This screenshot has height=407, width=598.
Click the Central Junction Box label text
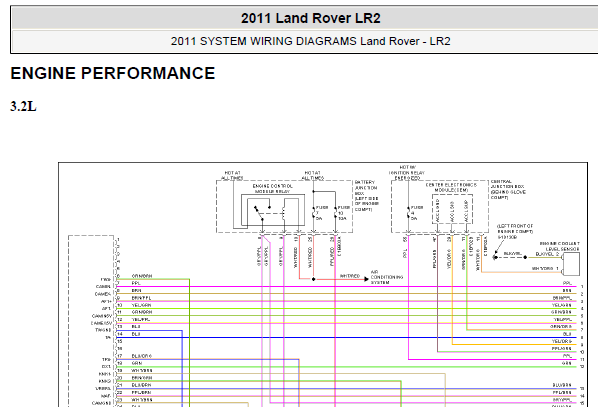pyautogui.click(x=508, y=190)
